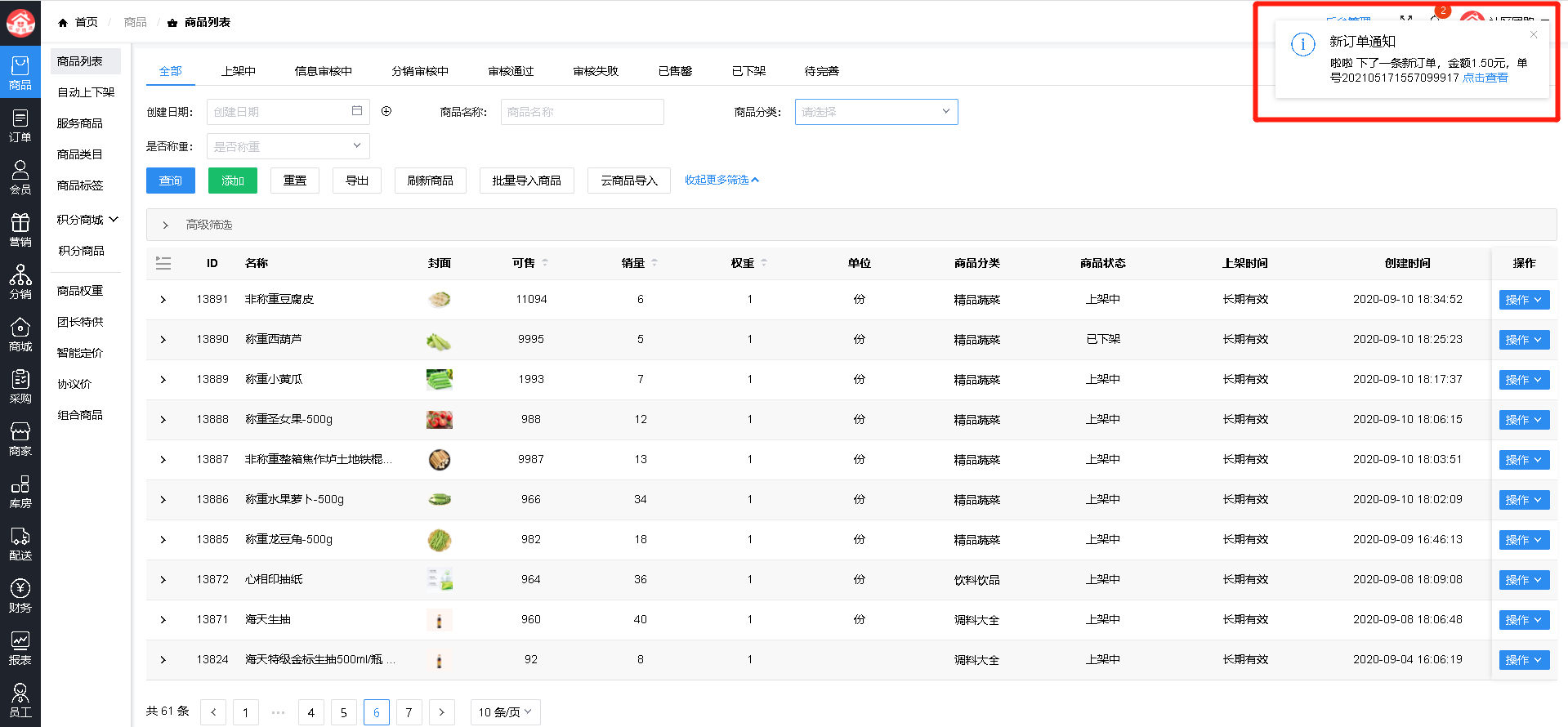The image size is (1568, 727).
Task: Open the 报表 reports sidebar icon
Action: (x=20, y=649)
